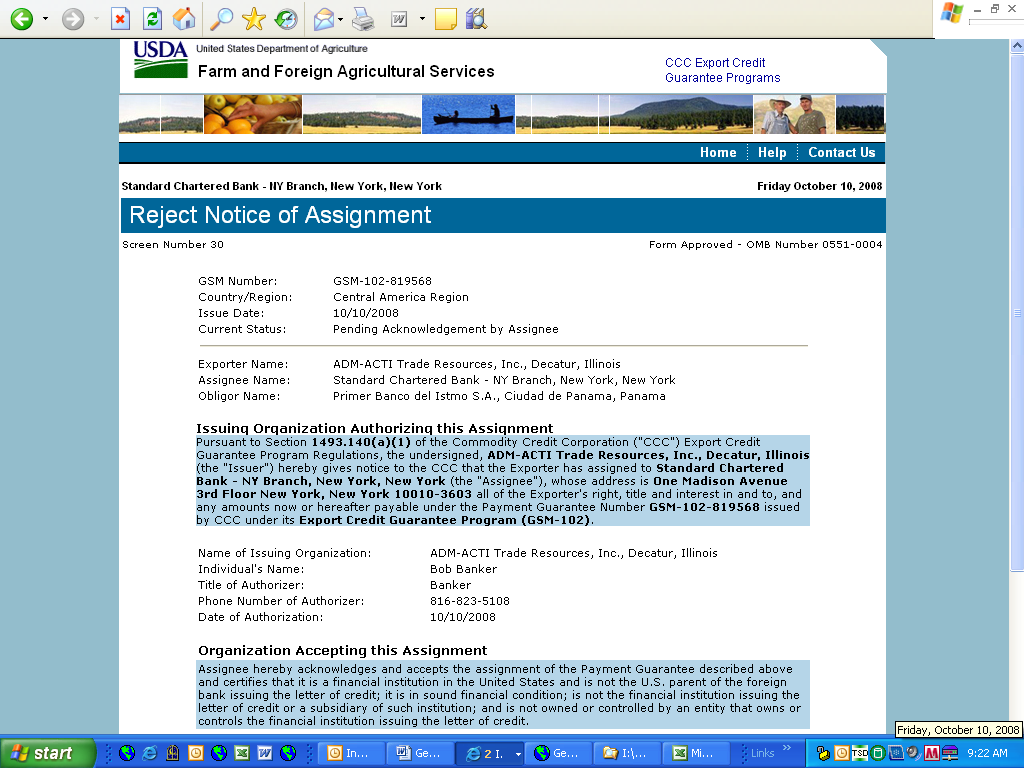
Task: Open Contact Us in the navigation bar
Action: [x=841, y=152]
